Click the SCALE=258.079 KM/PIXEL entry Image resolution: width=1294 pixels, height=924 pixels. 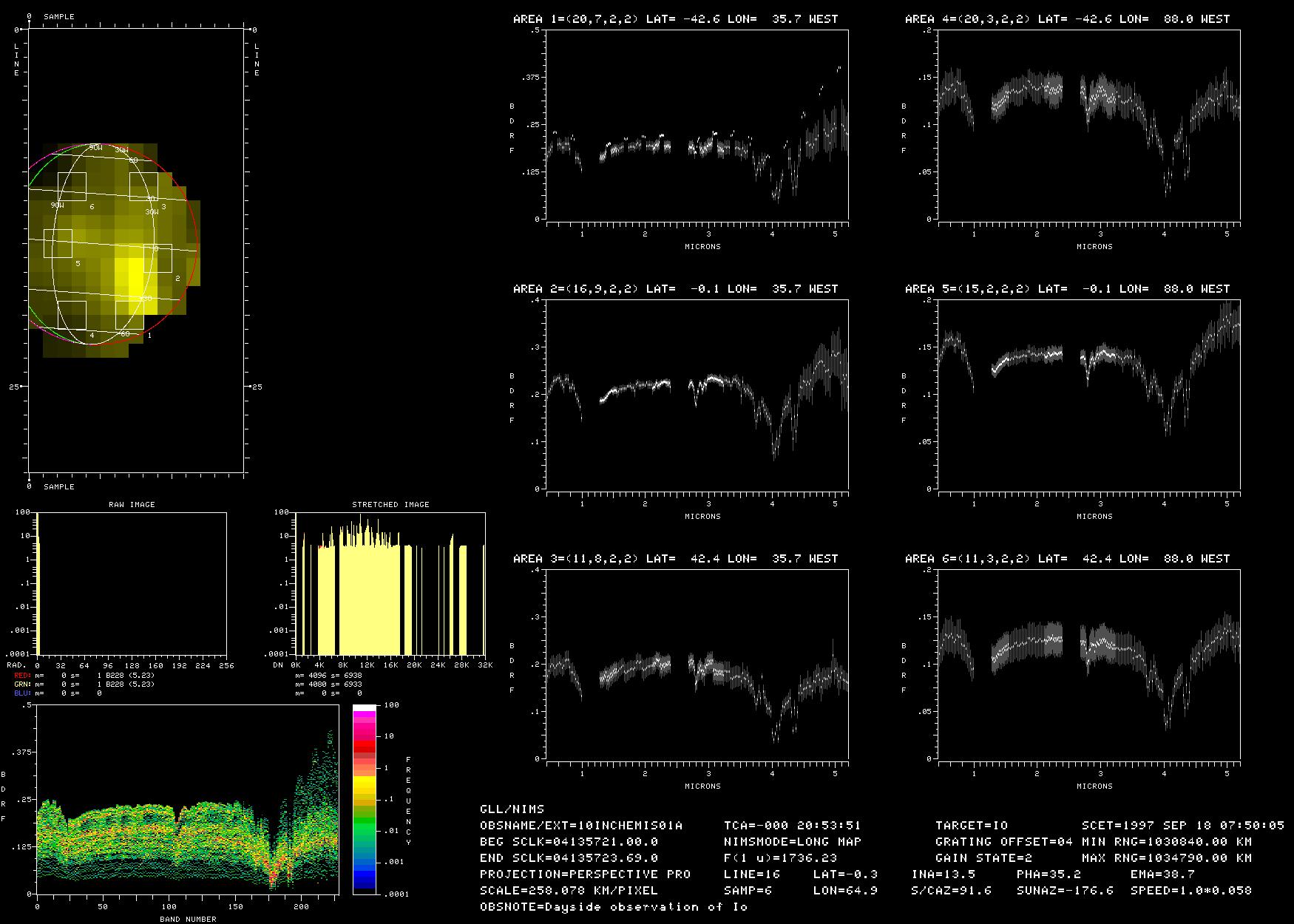569,891
